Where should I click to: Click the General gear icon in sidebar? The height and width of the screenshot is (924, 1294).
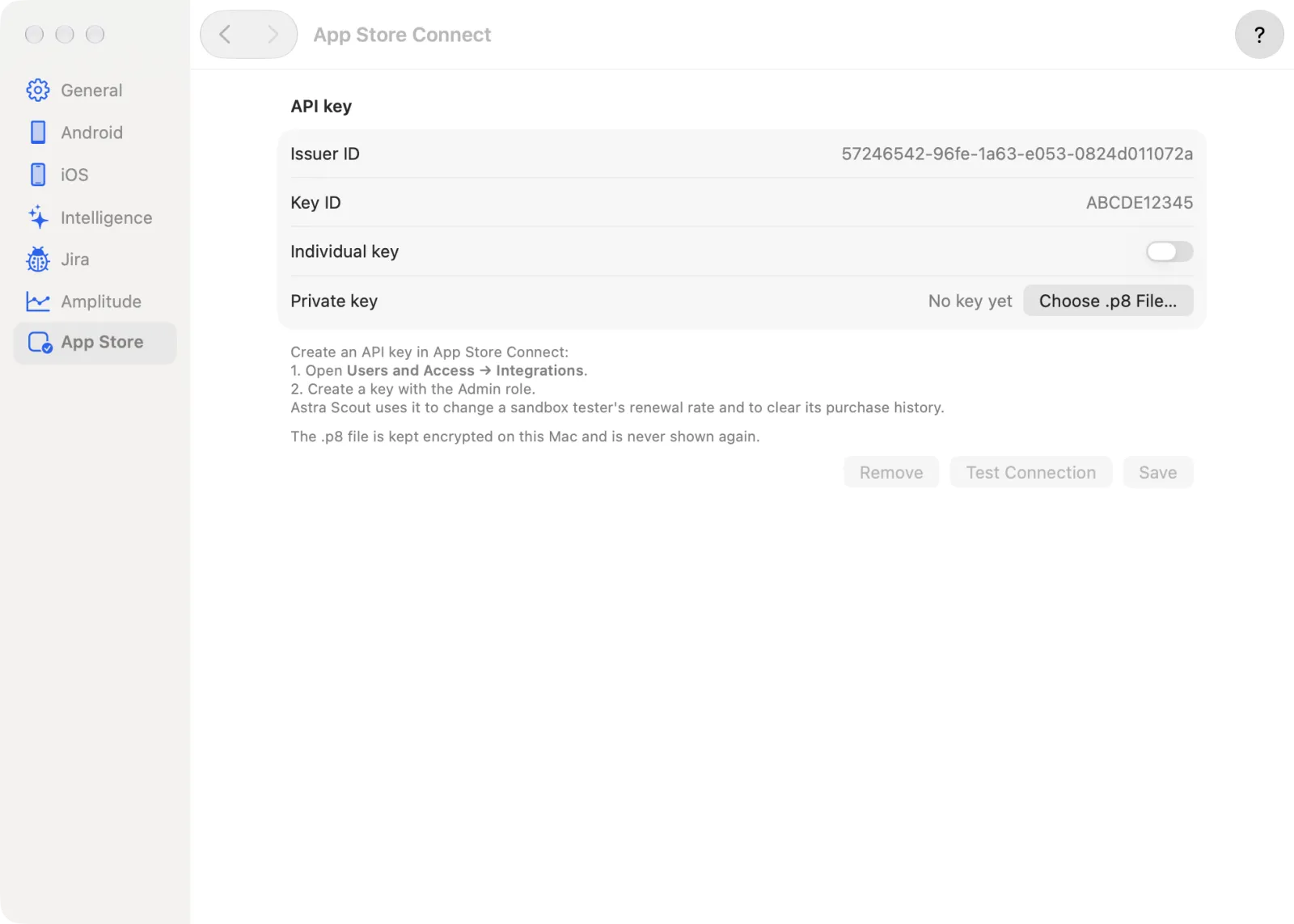[38, 90]
